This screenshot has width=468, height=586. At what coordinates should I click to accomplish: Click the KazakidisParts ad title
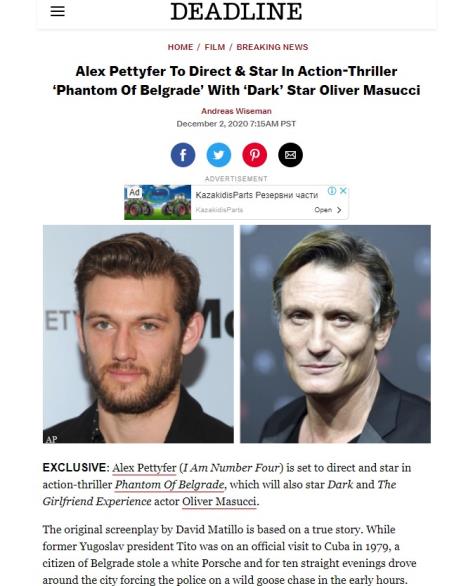point(256,195)
